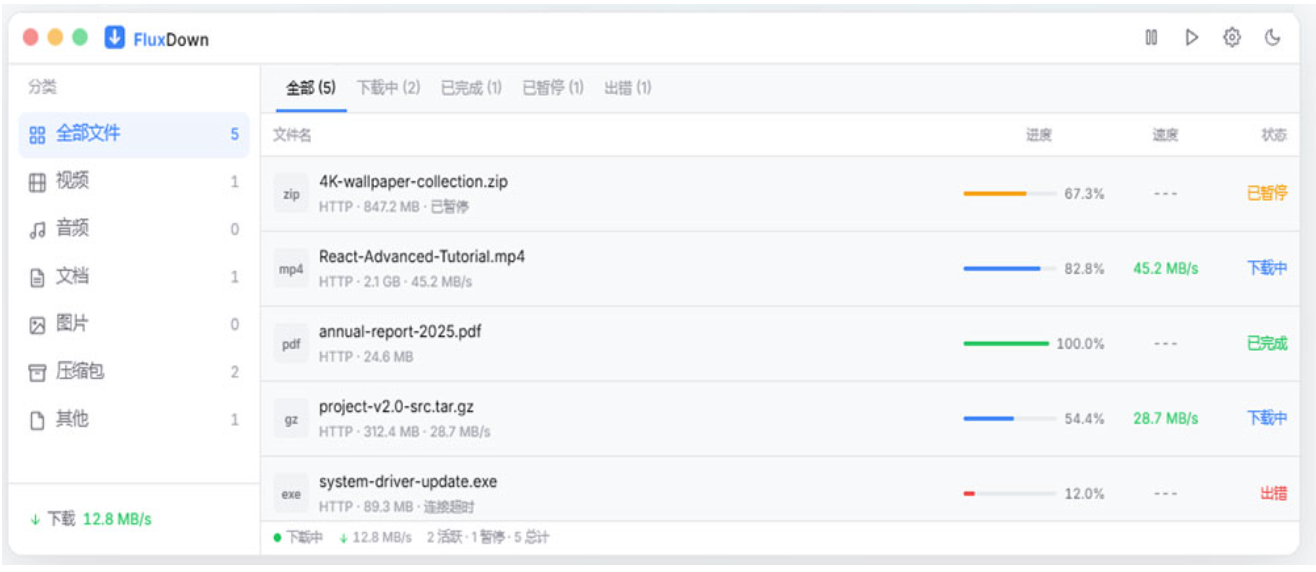Click the 文件名 column header
The width and height of the screenshot is (1316, 572).
click(x=292, y=135)
